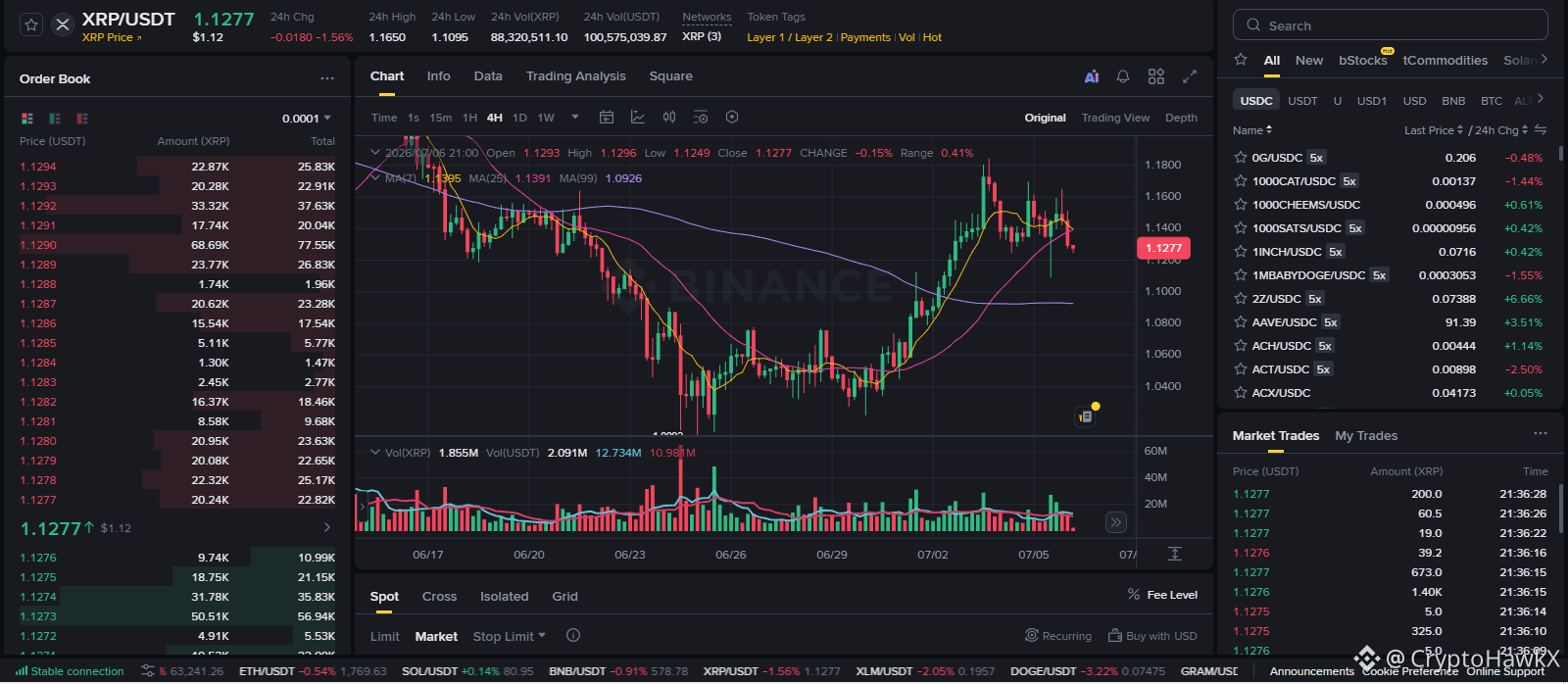Open the XRP Price link
Image resolution: width=1568 pixels, height=684 pixels.
(x=112, y=37)
